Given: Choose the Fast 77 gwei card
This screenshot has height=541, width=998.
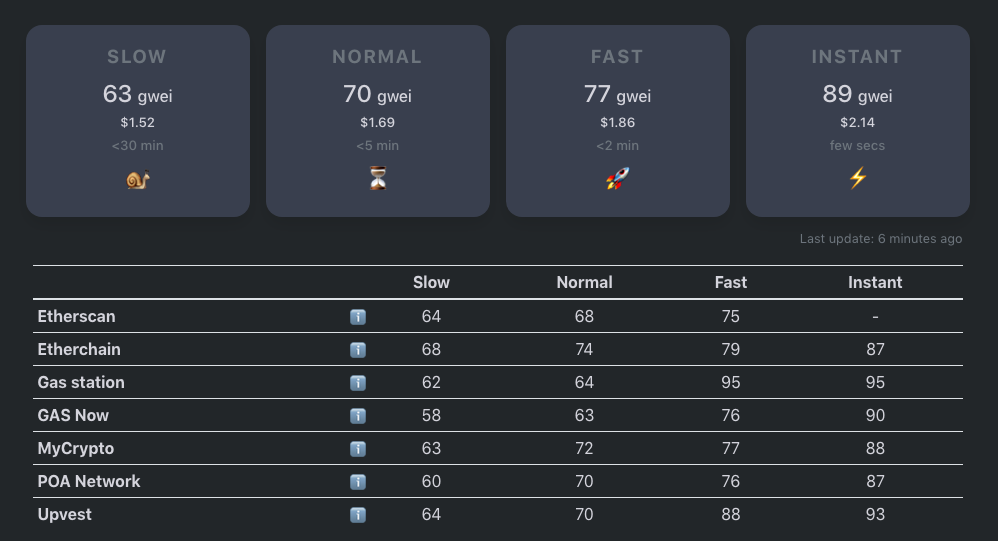Looking at the screenshot, I should (618, 121).
